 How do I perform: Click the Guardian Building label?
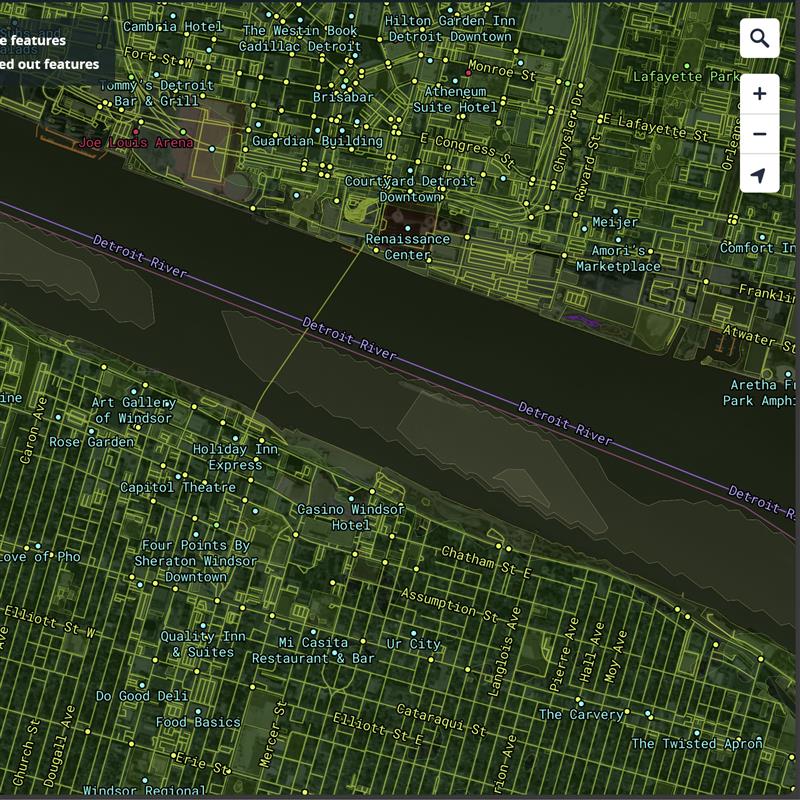click(317, 141)
